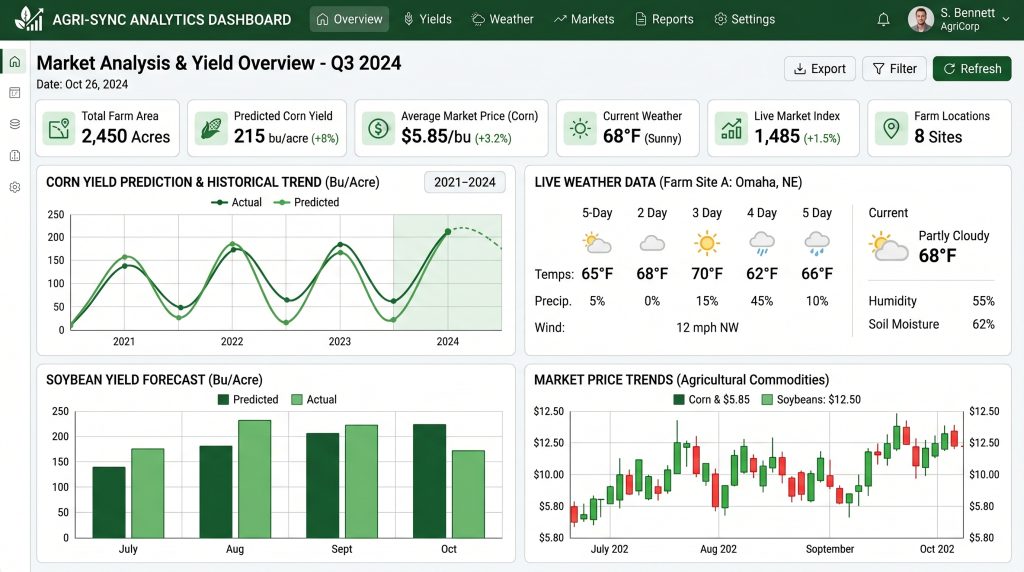Click the Predicted Corn Yield corn icon
Image resolution: width=1024 pixels, height=572 pixels.
coord(211,128)
